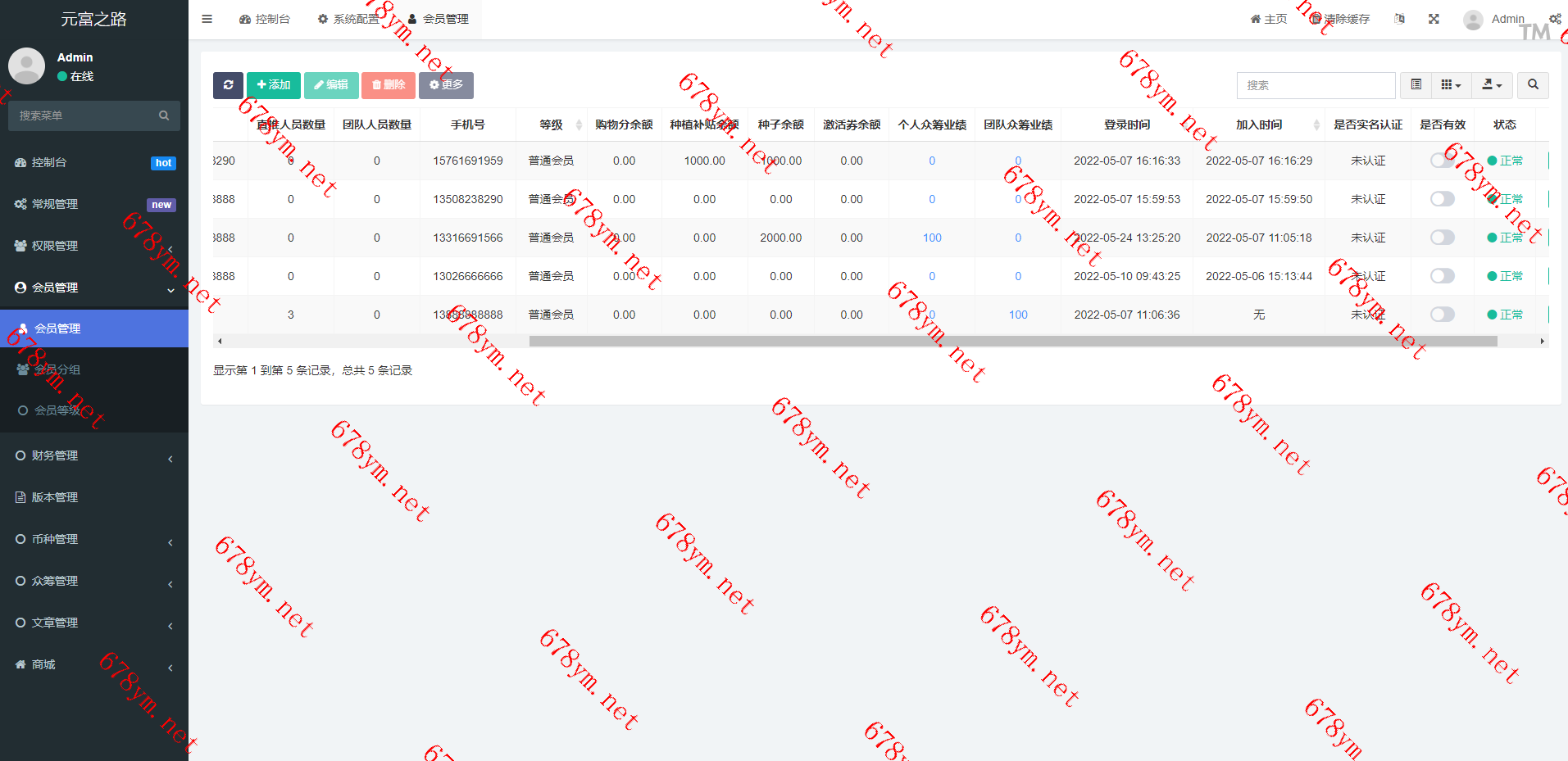Toggle valid switch in last table row
The image size is (1568, 761).
coord(1442,315)
